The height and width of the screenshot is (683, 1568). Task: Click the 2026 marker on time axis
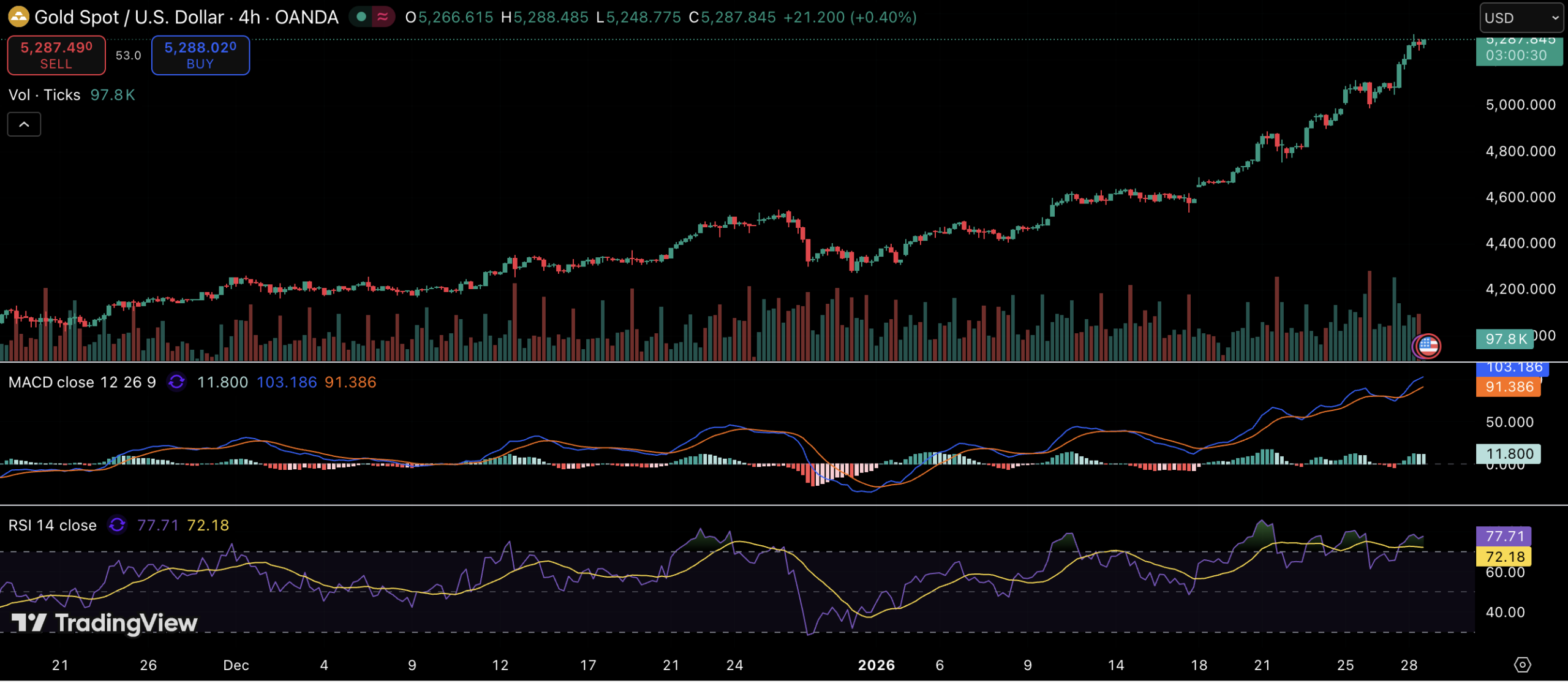tap(876, 665)
